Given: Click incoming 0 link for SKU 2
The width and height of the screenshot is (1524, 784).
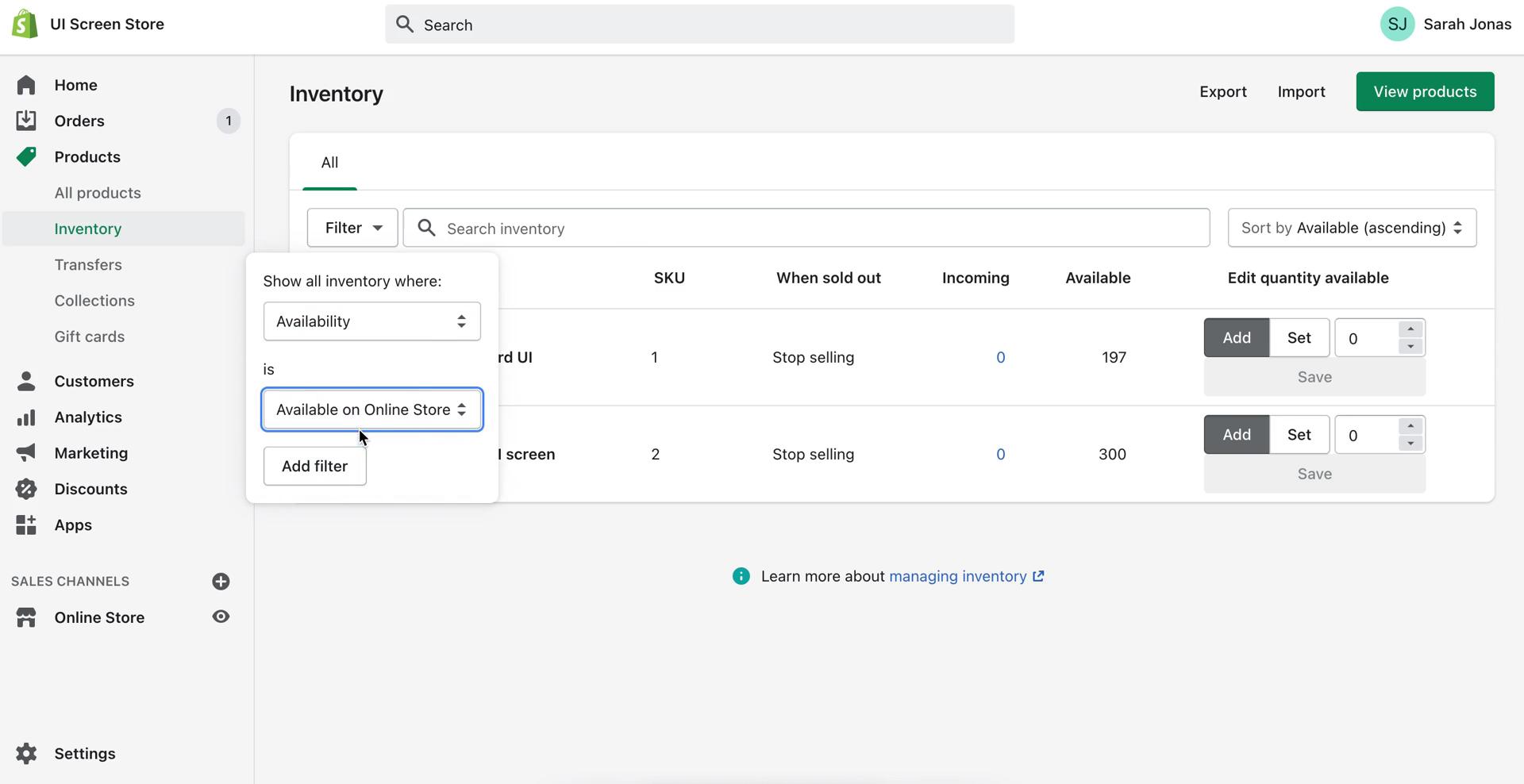Looking at the screenshot, I should (x=1000, y=454).
